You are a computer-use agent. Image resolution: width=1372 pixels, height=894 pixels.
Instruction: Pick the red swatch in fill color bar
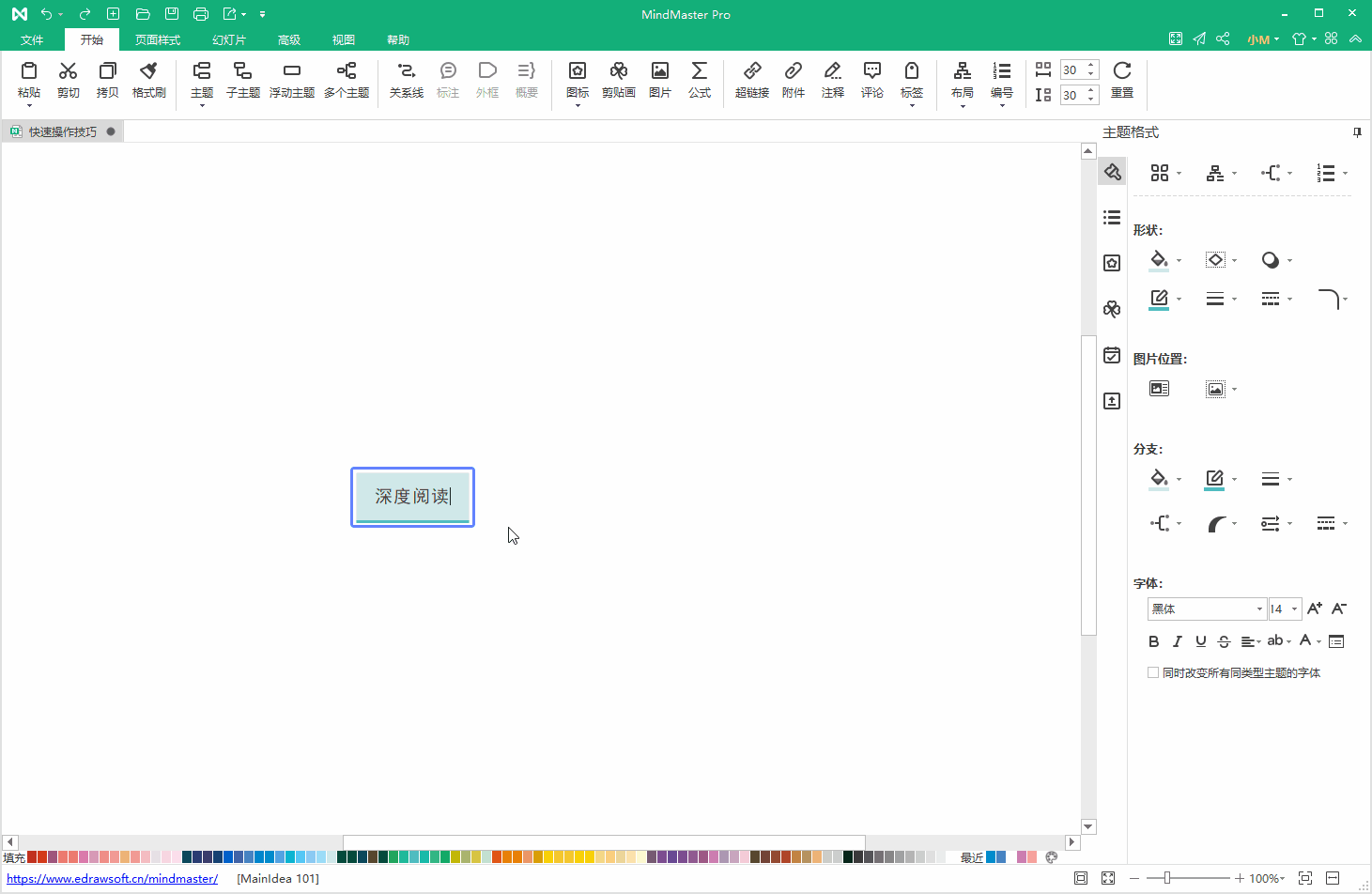point(32,857)
